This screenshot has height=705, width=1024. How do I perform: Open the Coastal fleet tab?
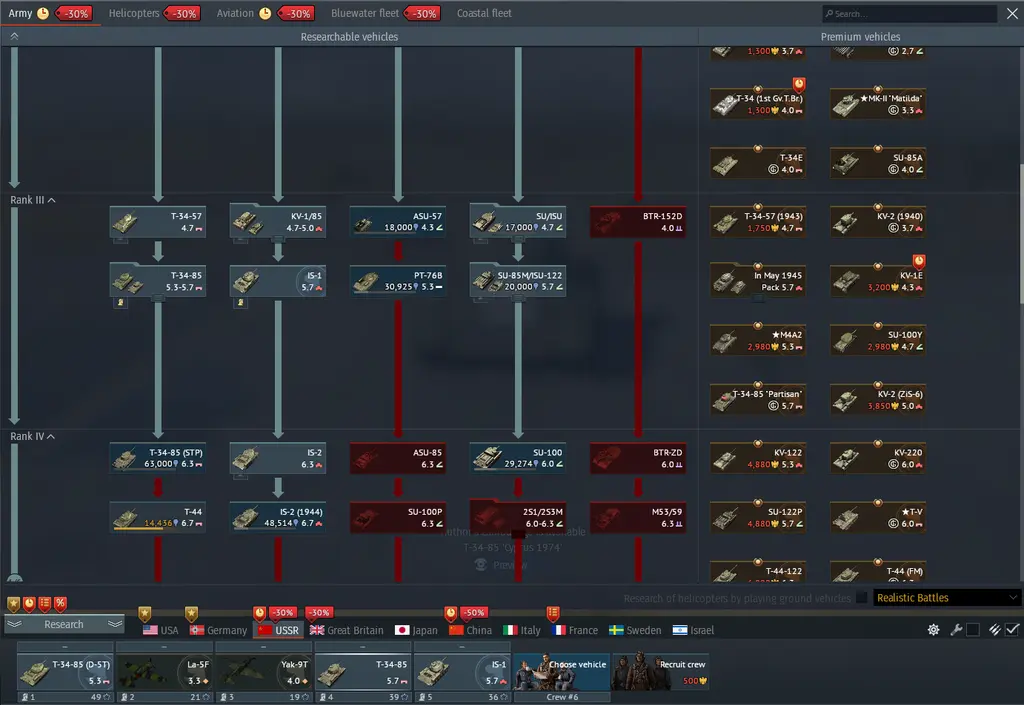click(x=484, y=13)
